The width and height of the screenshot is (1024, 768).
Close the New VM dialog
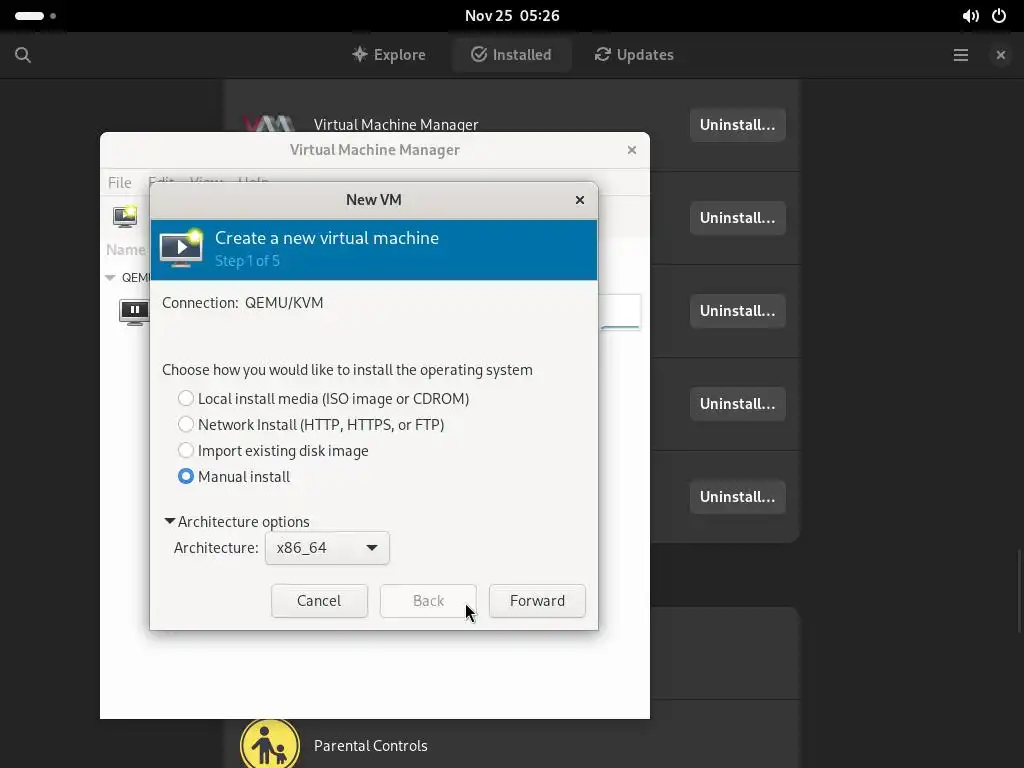[580, 200]
